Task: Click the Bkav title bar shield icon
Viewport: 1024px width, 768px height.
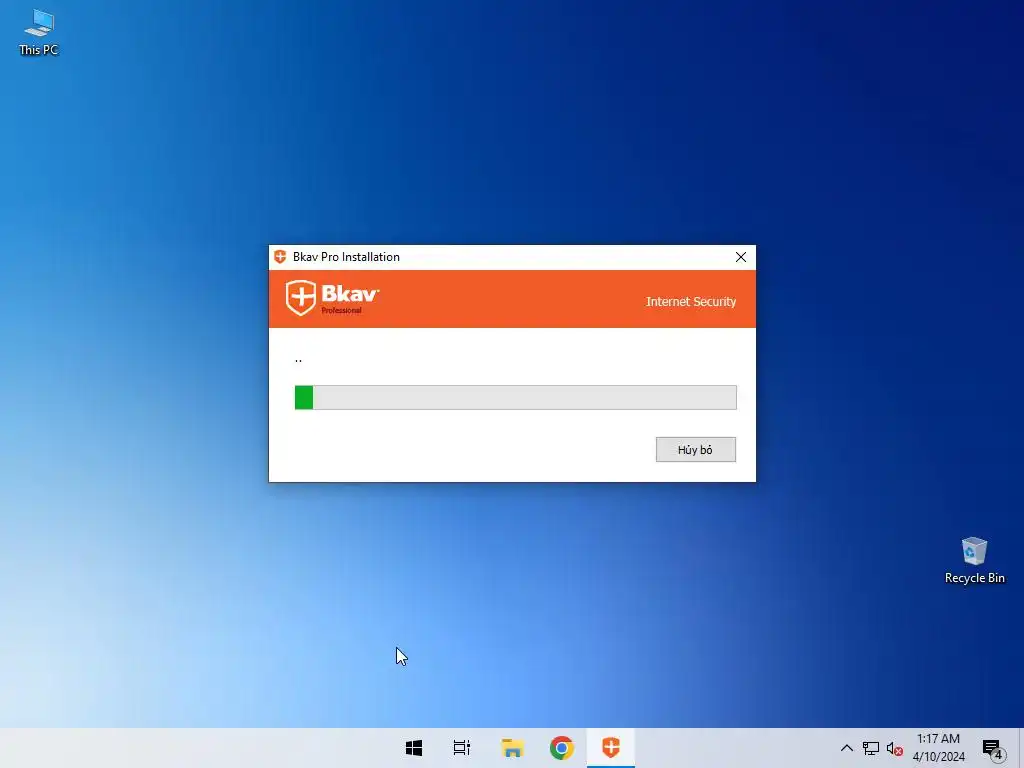Action: [280, 257]
